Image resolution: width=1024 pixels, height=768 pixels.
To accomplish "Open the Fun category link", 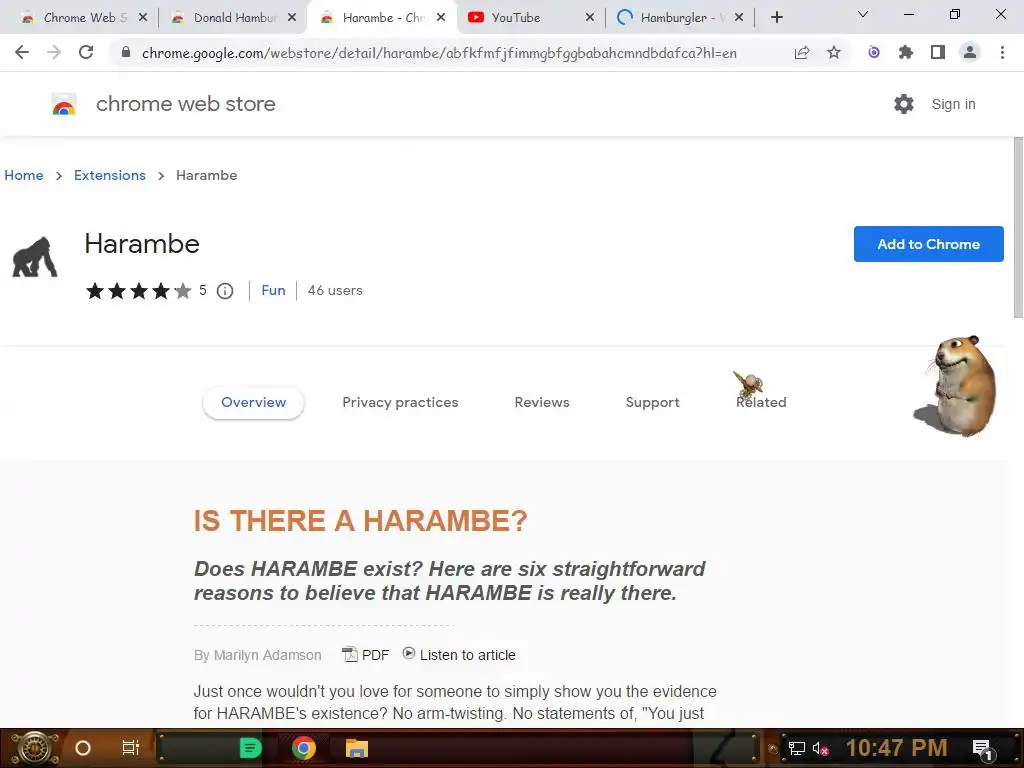I will click(x=273, y=291).
